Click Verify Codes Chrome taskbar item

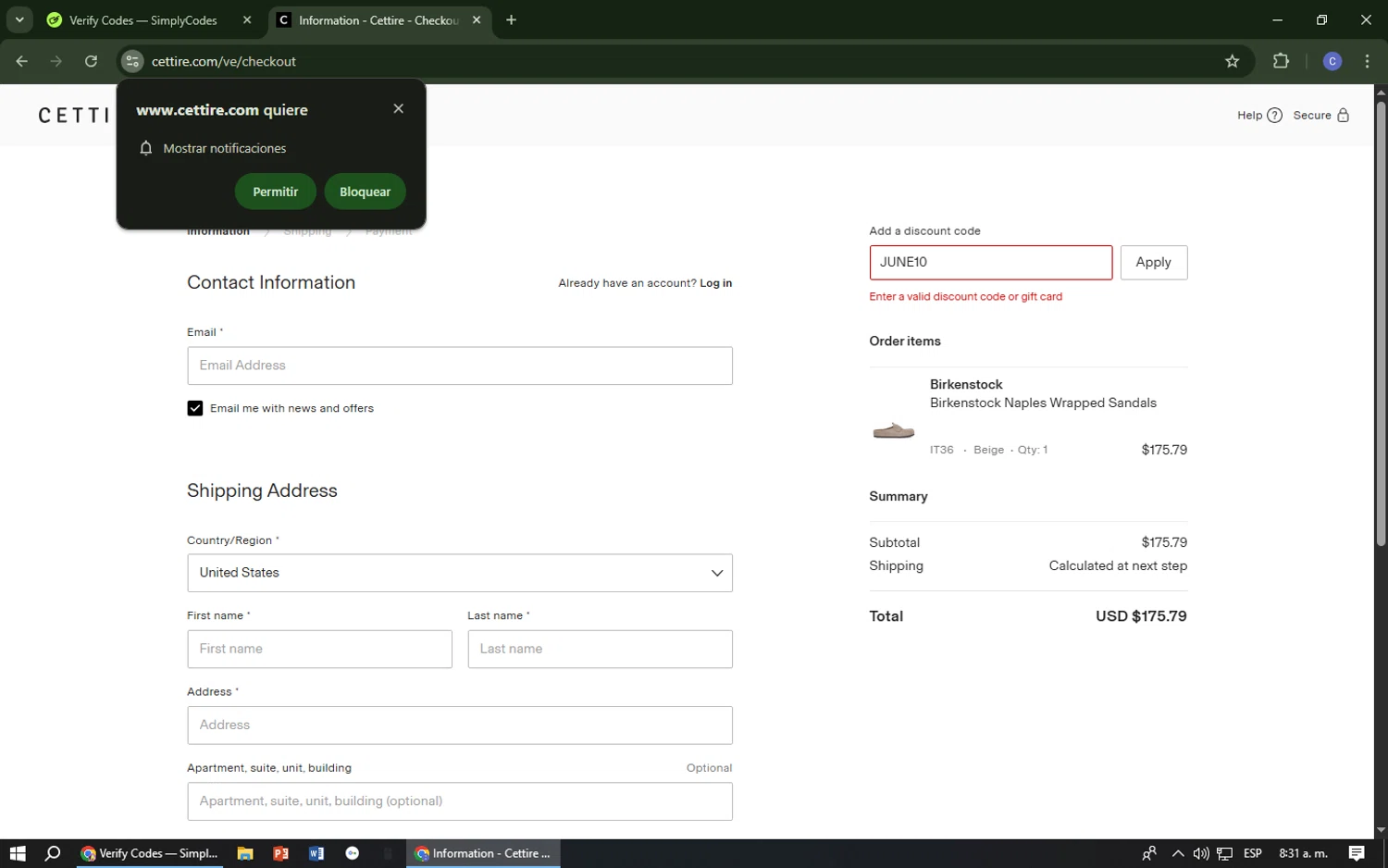point(150,853)
